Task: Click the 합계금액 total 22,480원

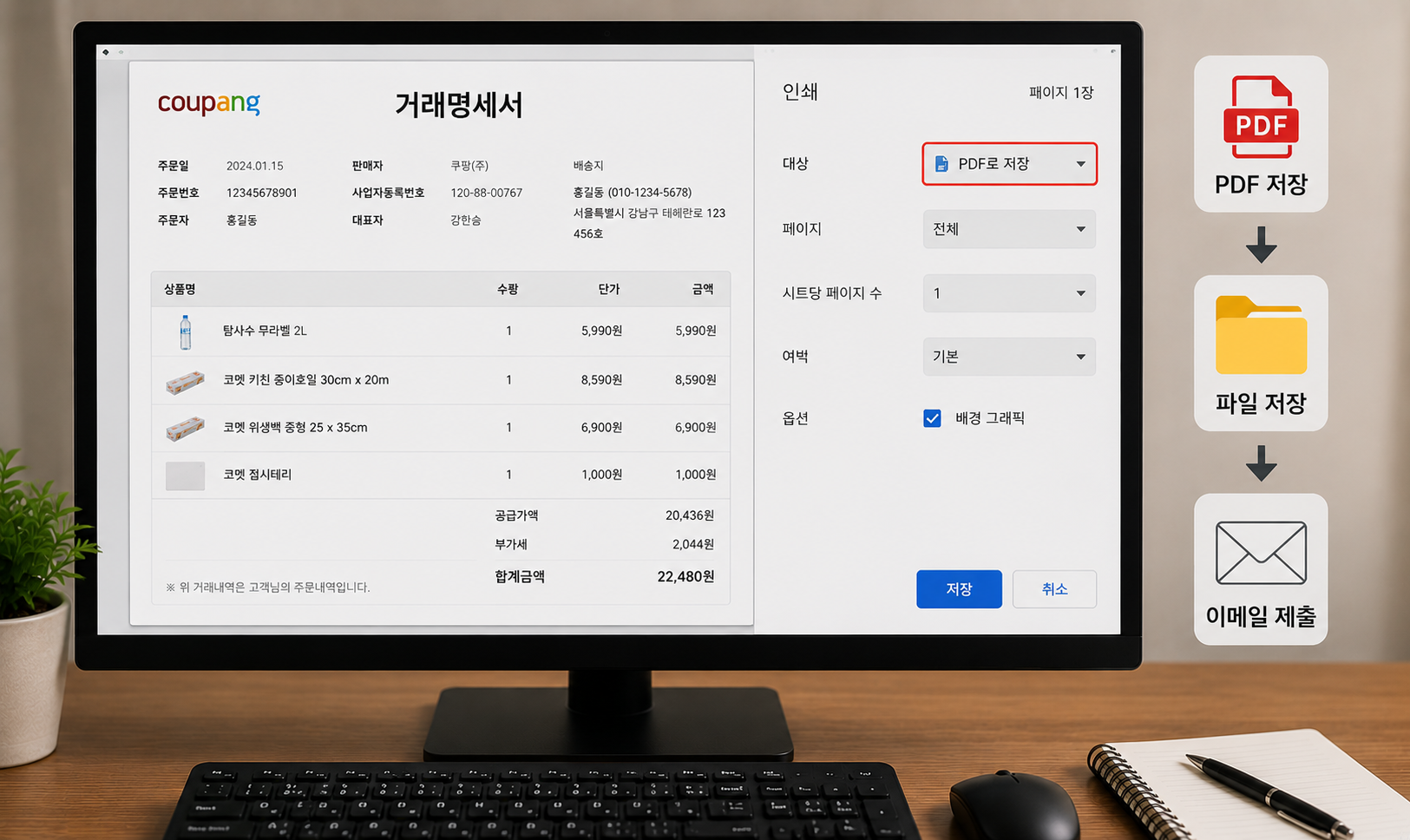Action: (x=685, y=577)
